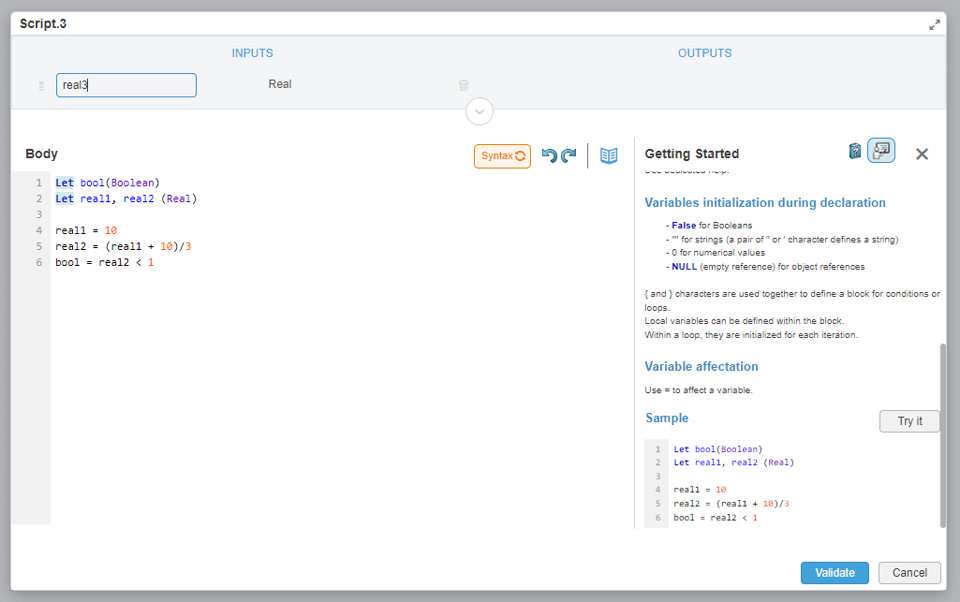Click the Validate button
The width and height of the screenshot is (960, 602).
(x=834, y=573)
